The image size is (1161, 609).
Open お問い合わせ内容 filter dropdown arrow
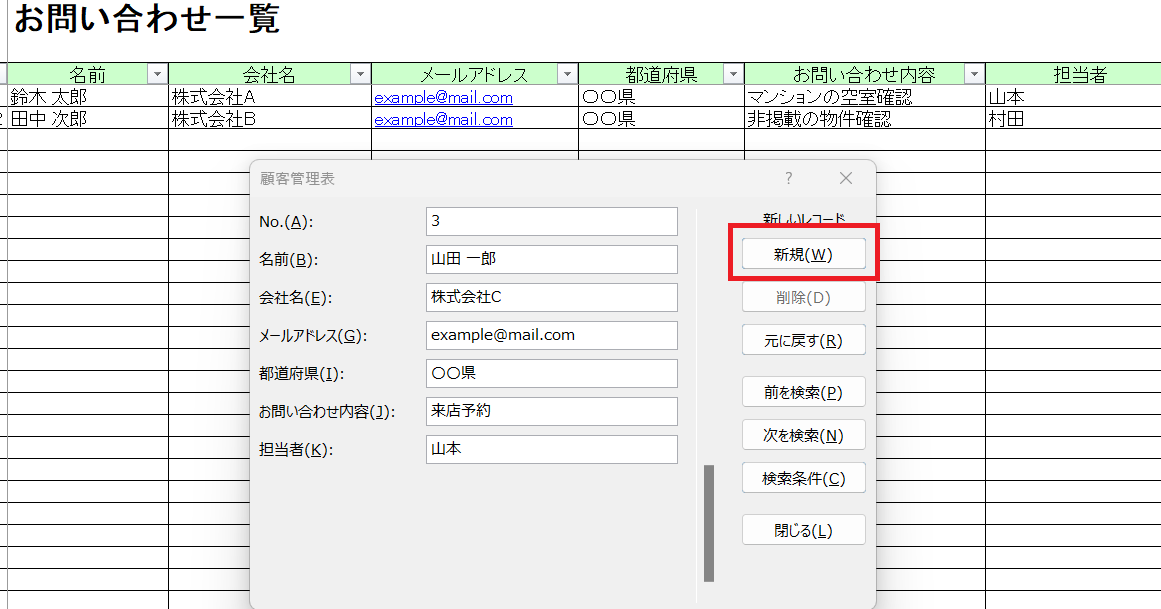tap(973, 75)
